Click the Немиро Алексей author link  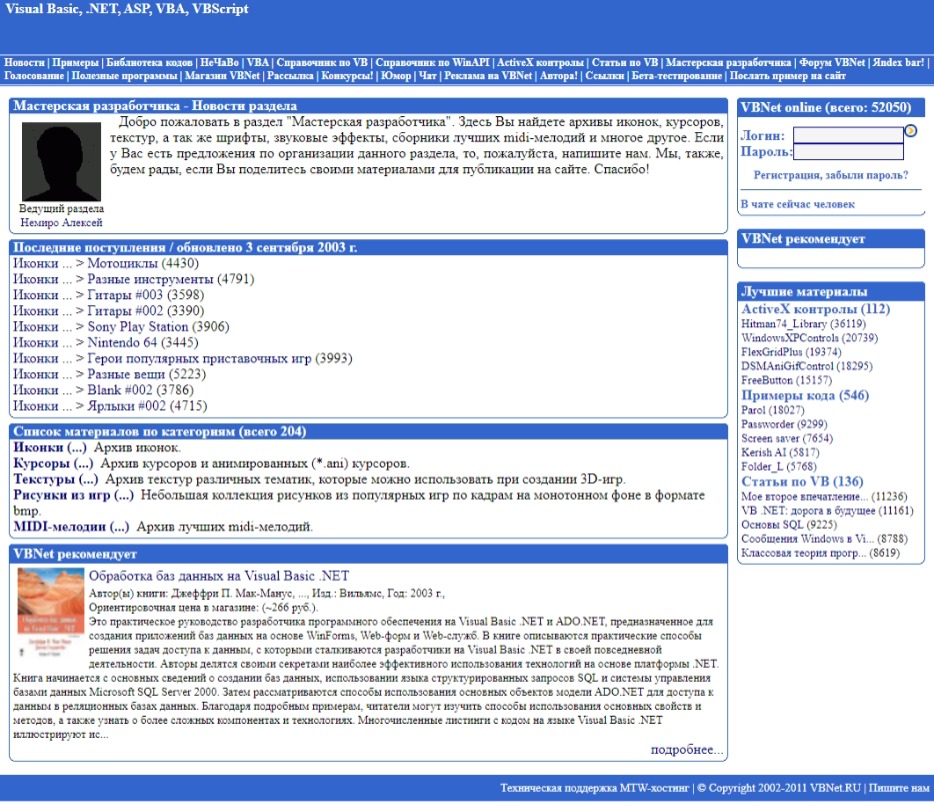pos(61,222)
